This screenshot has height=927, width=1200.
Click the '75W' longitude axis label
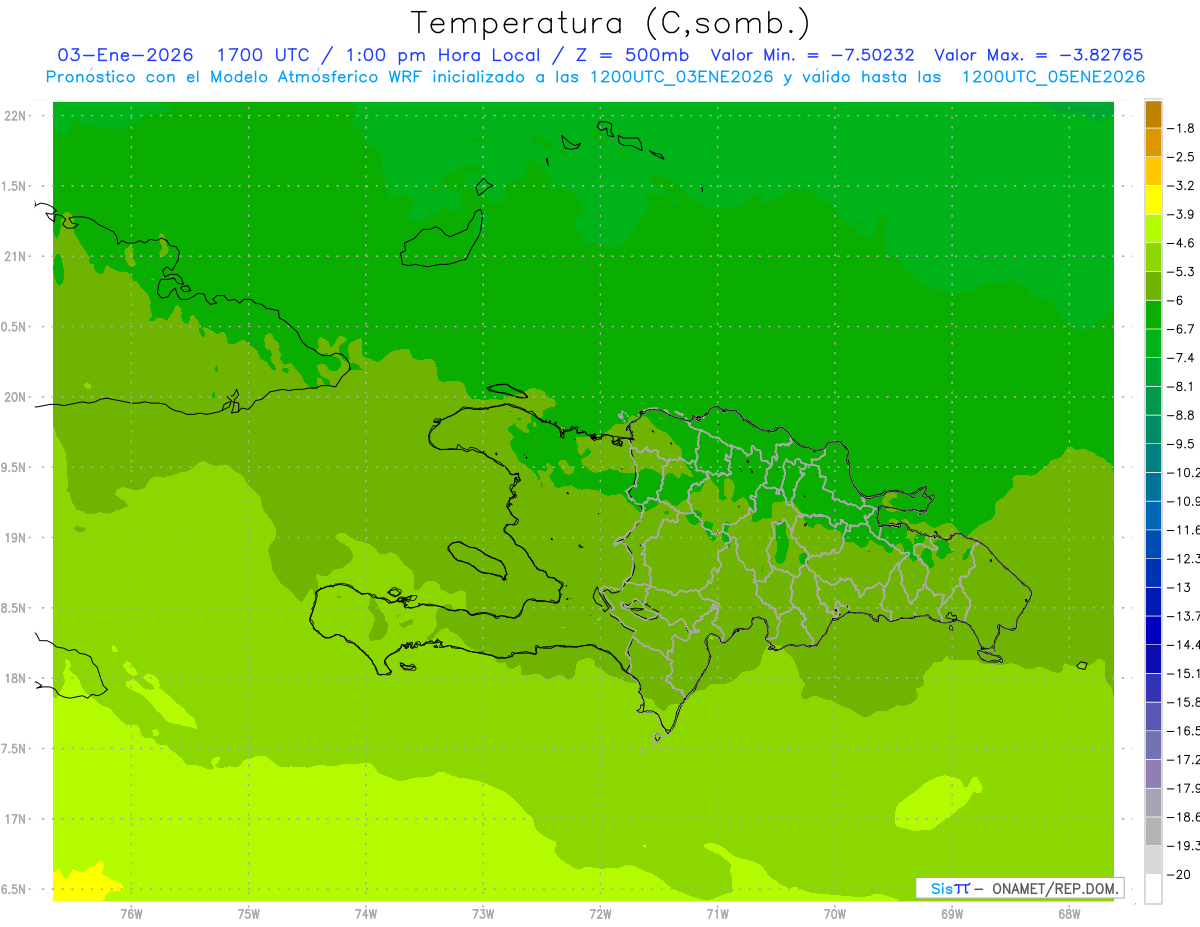249,915
